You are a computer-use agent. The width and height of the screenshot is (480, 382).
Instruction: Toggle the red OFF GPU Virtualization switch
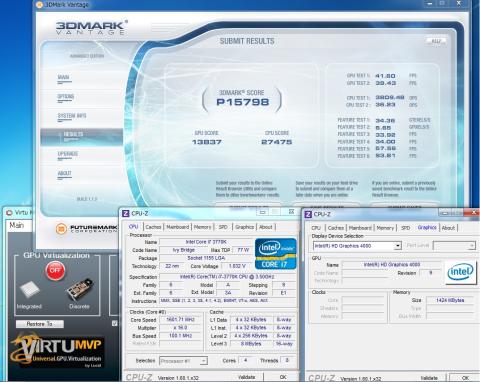tap(55, 271)
